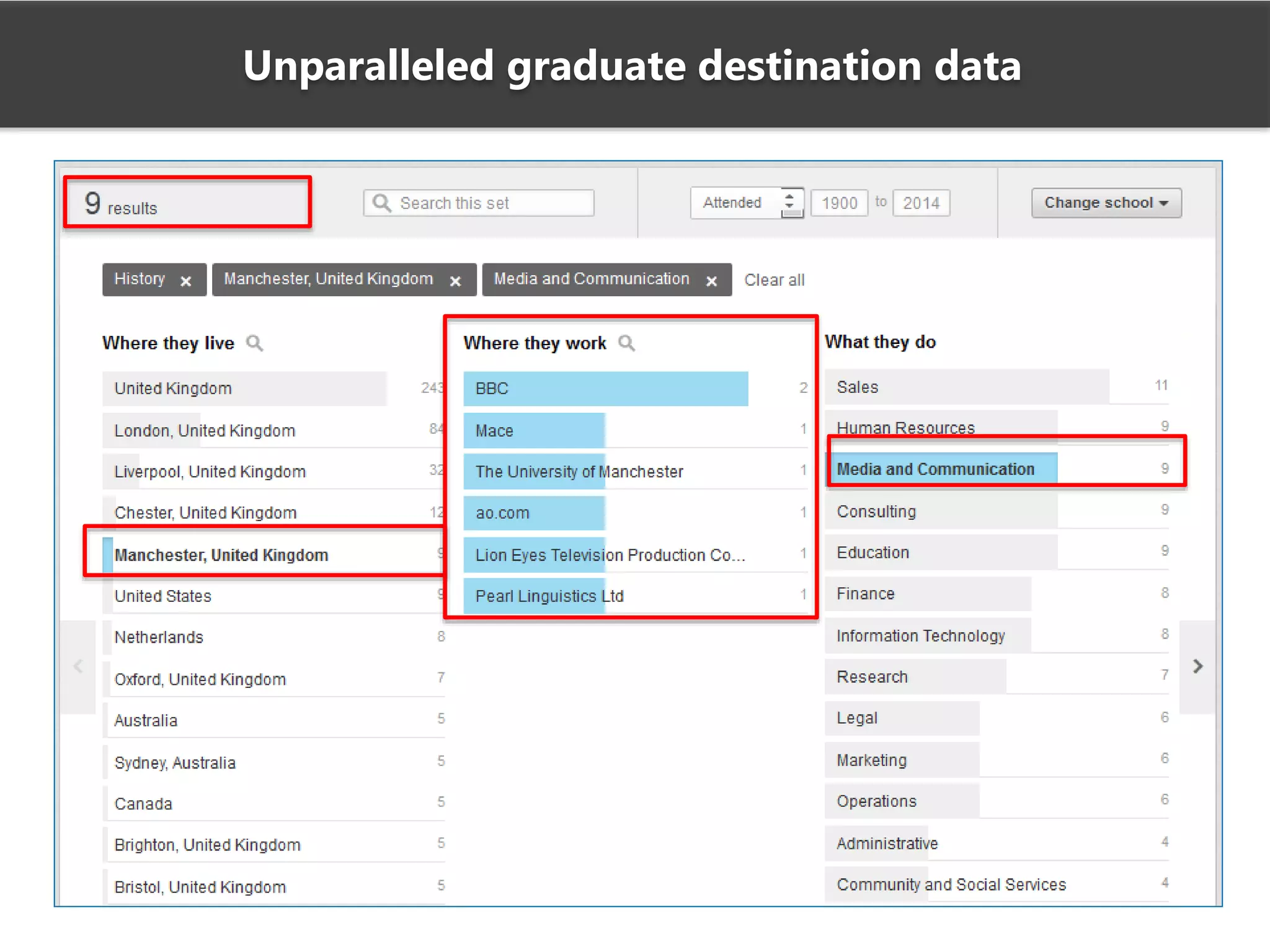This screenshot has height=952, width=1270.
Task: Select Pearl Linguistics Ltd employer bar
Action: pos(636,596)
